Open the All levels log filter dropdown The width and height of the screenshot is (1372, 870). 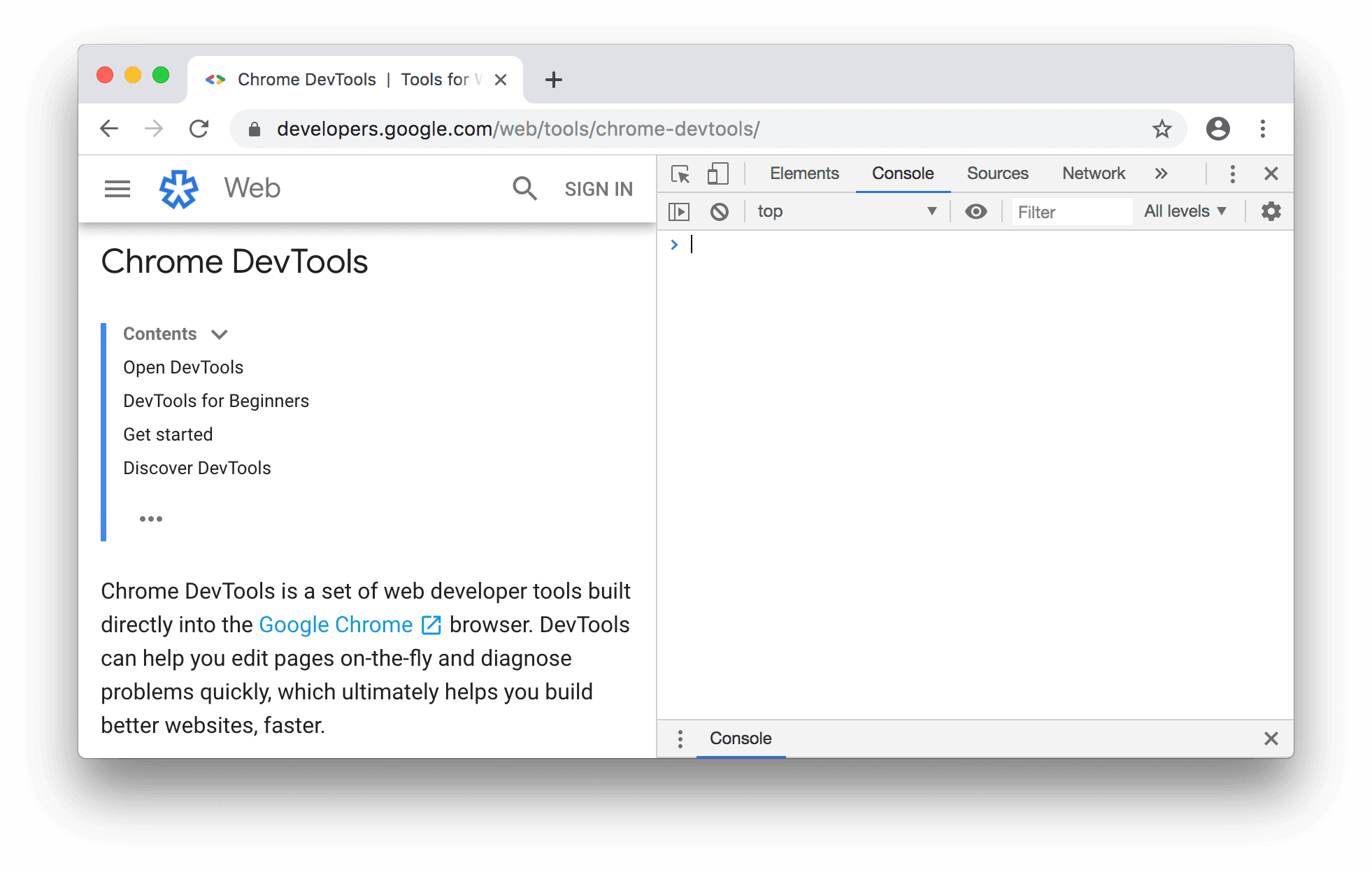(1186, 210)
